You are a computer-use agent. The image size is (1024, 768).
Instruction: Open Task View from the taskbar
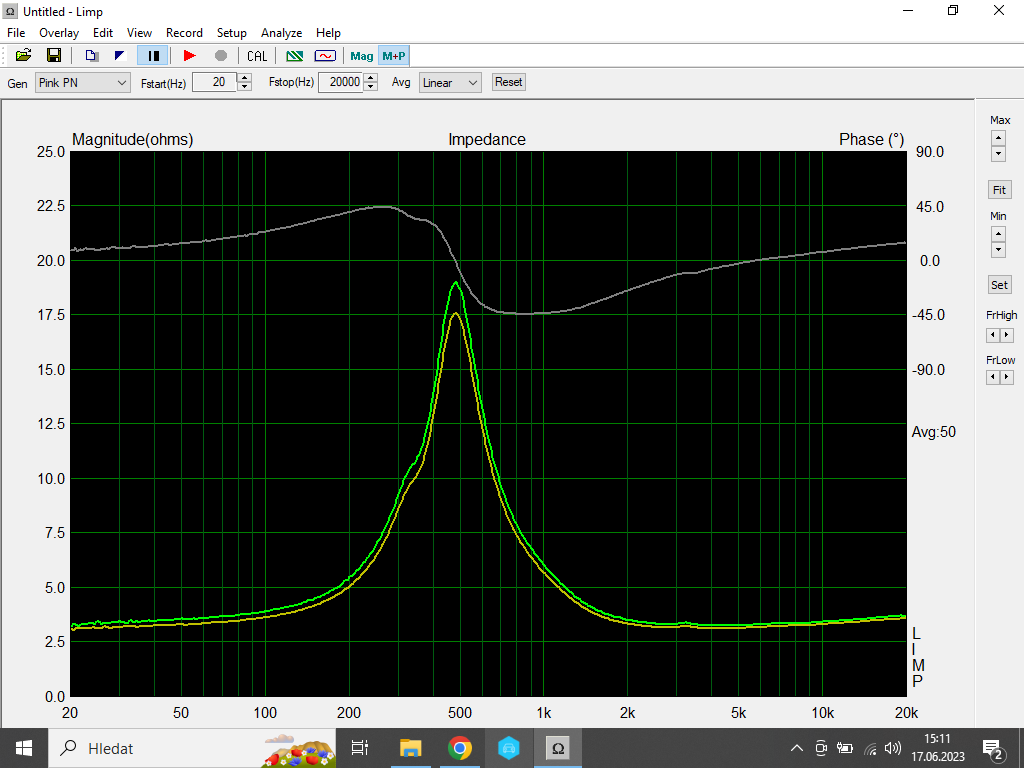(360, 748)
